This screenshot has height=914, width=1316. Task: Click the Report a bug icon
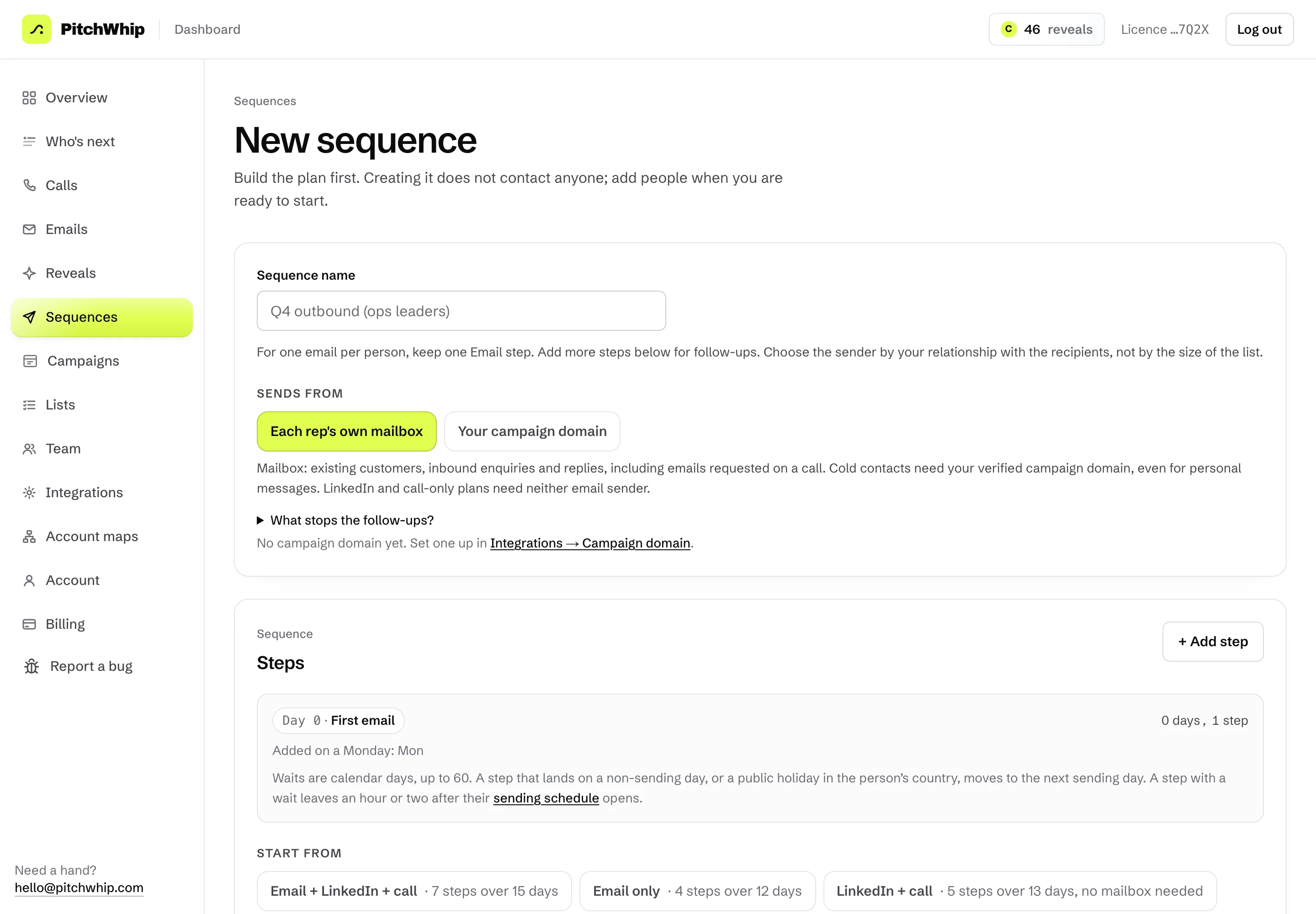[x=32, y=666]
